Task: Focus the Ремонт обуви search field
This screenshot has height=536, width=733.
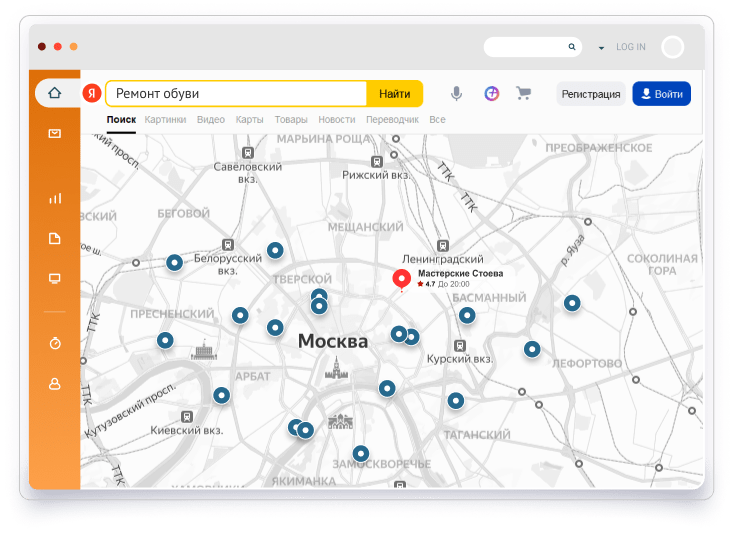Action: (x=237, y=94)
